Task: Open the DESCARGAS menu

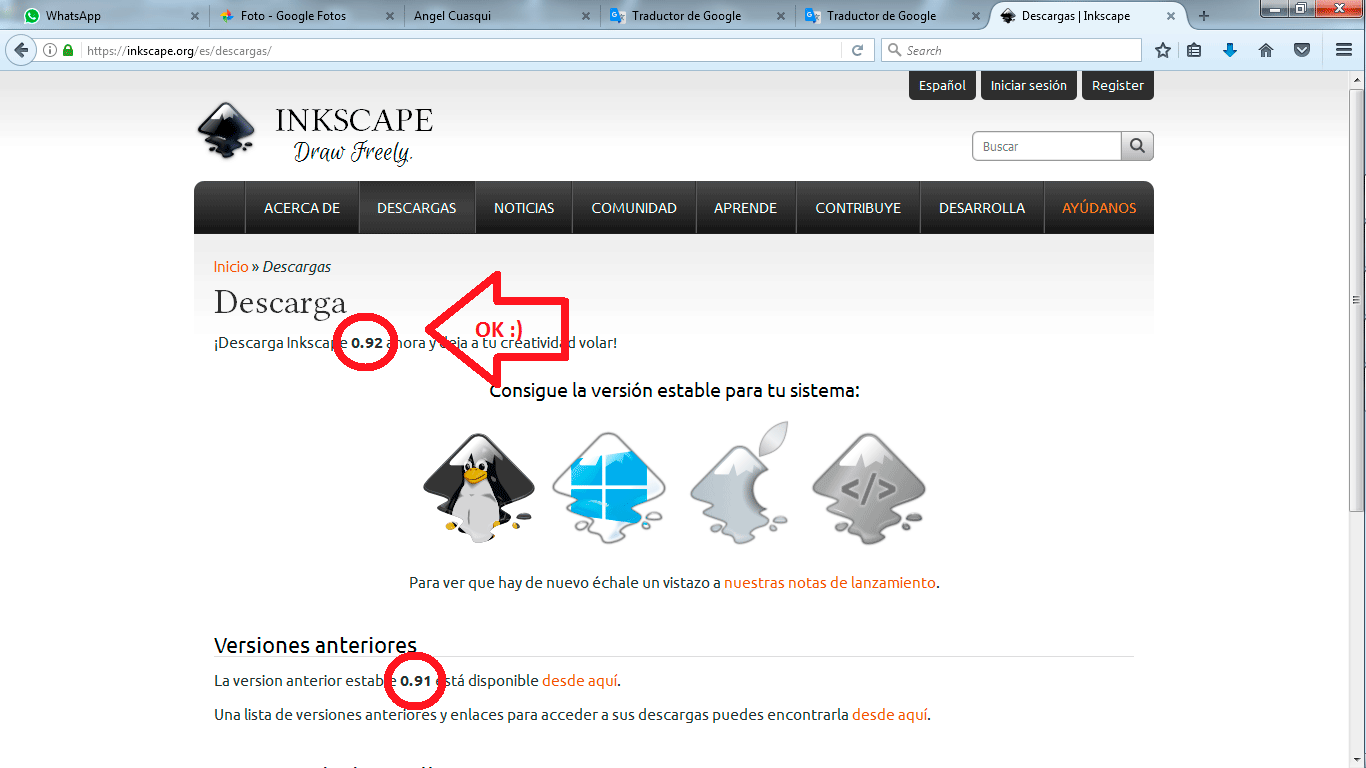Action: coord(417,208)
